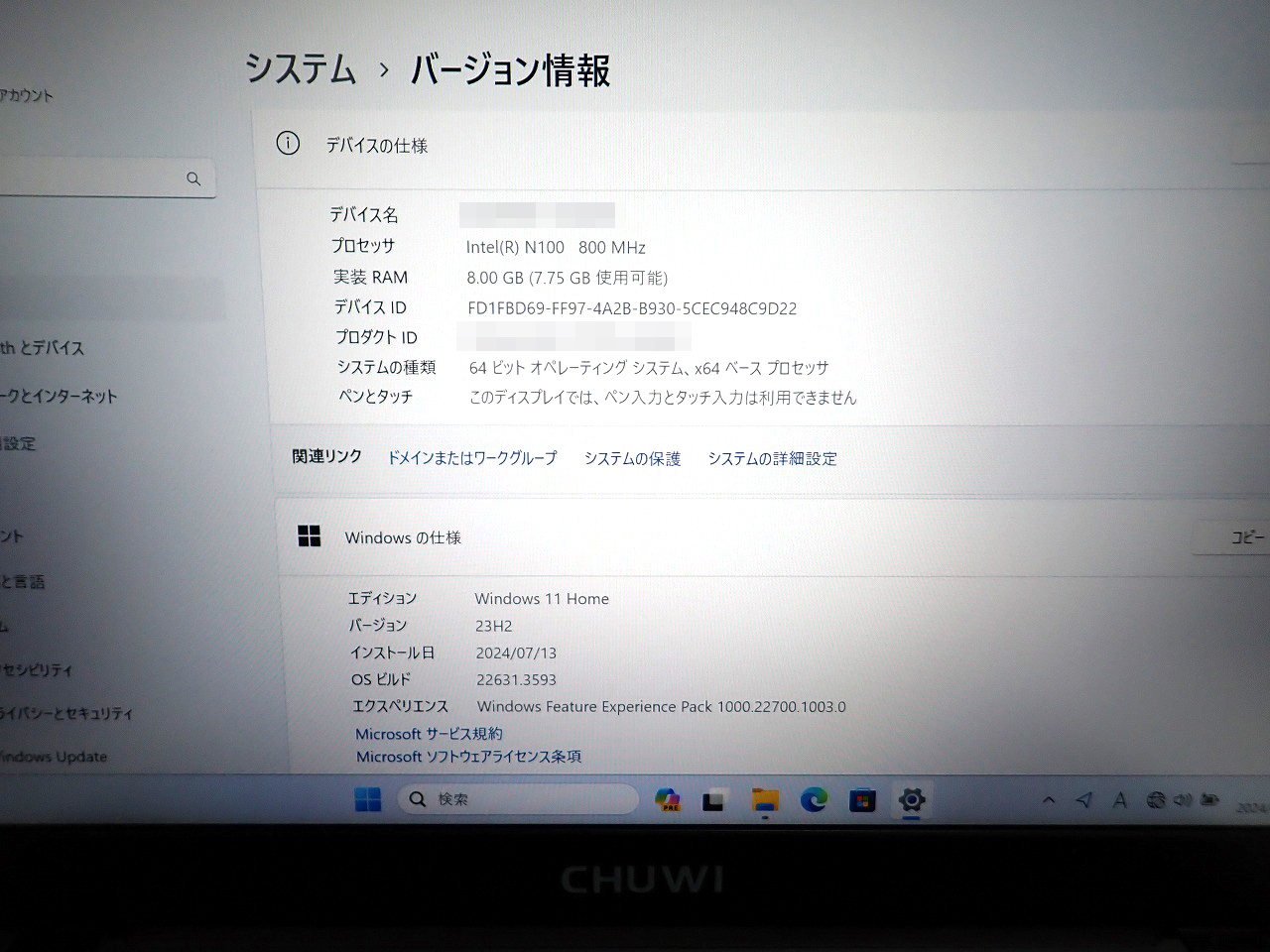The height and width of the screenshot is (952, 1270).
Task: Click the settings search magnifier icon
Action: click(193, 178)
